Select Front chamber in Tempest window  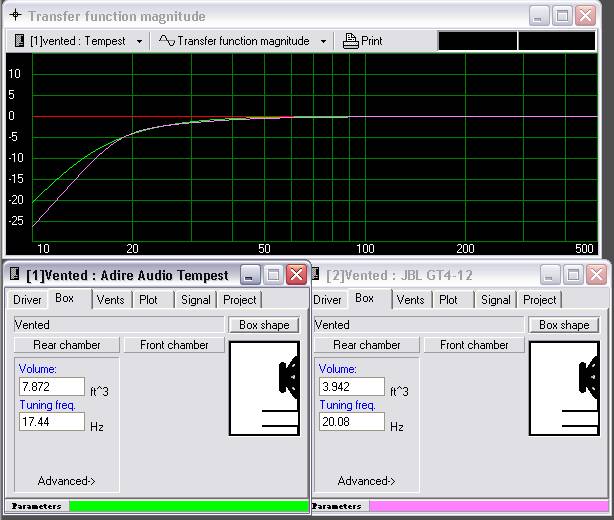[x=174, y=345]
